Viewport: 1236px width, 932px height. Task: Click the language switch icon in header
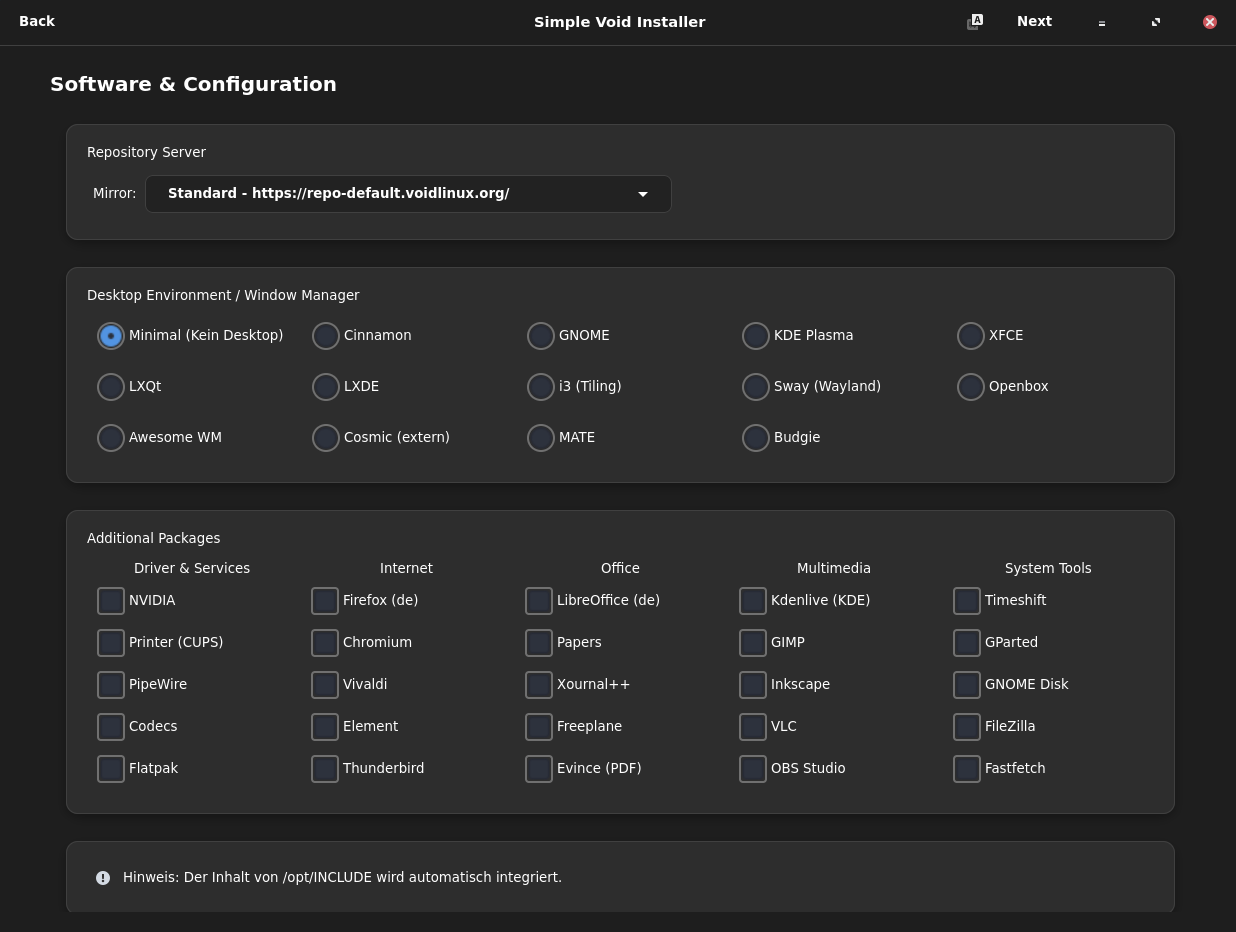tap(974, 22)
